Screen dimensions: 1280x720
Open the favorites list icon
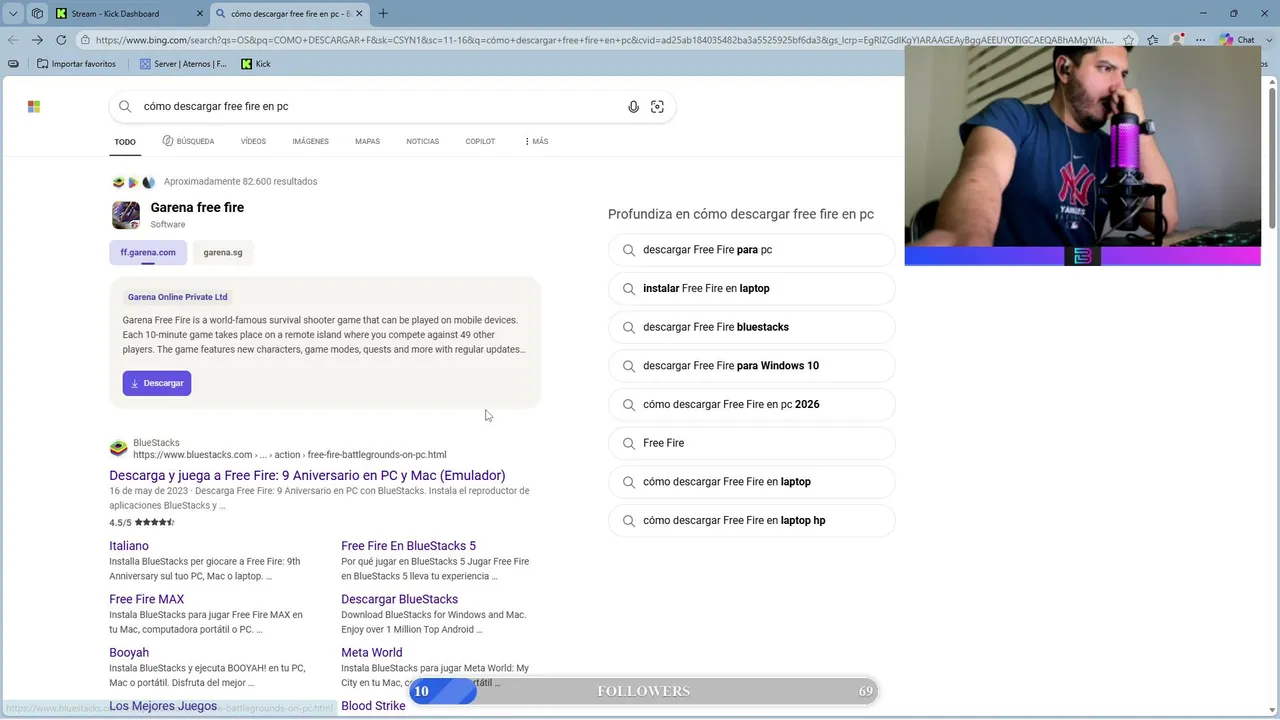[x=1153, y=40]
